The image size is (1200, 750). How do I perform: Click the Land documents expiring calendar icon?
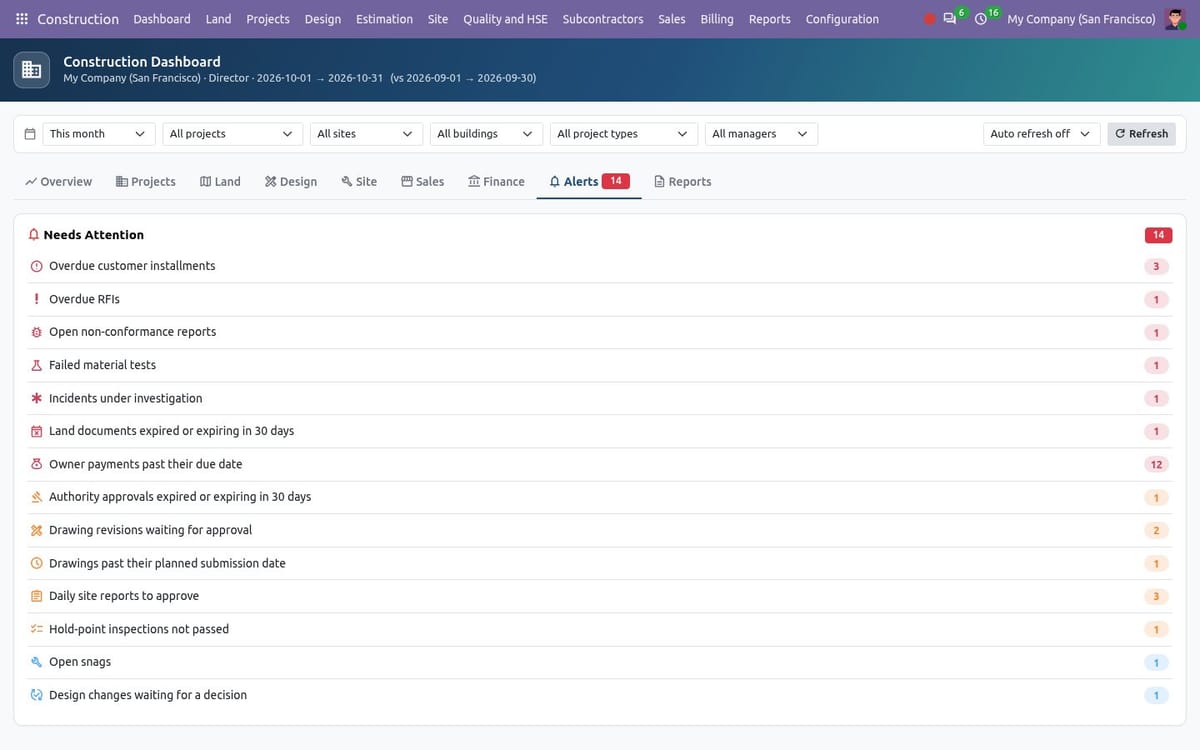coord(37,431)
